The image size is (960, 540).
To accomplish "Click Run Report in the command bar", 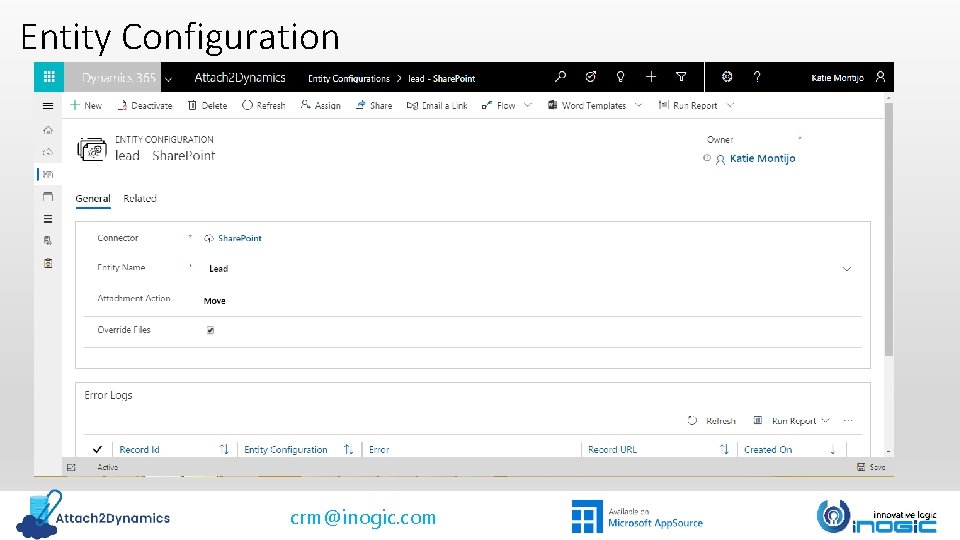I will [688, 105].
